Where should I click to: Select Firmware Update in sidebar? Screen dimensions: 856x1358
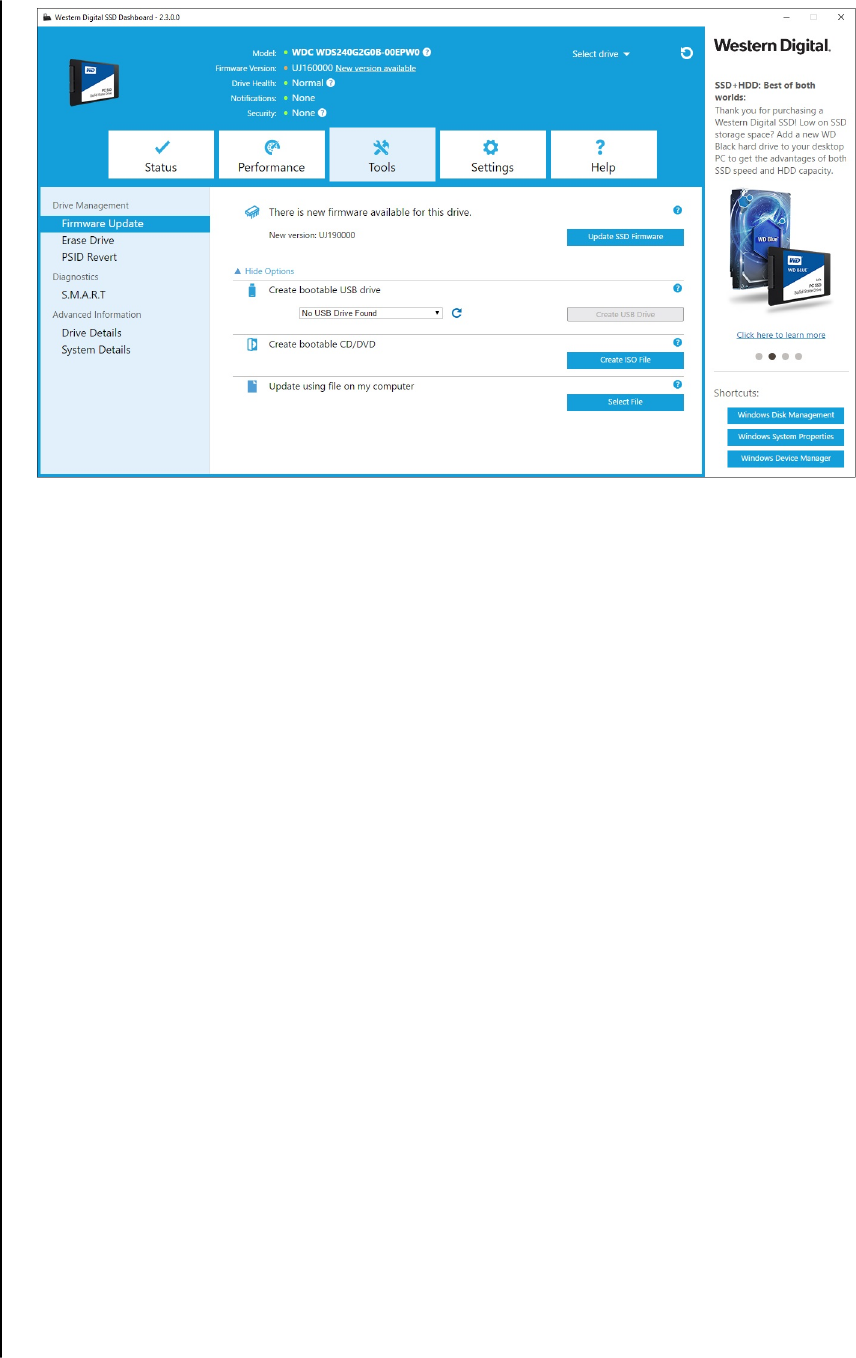click(125, 224)
